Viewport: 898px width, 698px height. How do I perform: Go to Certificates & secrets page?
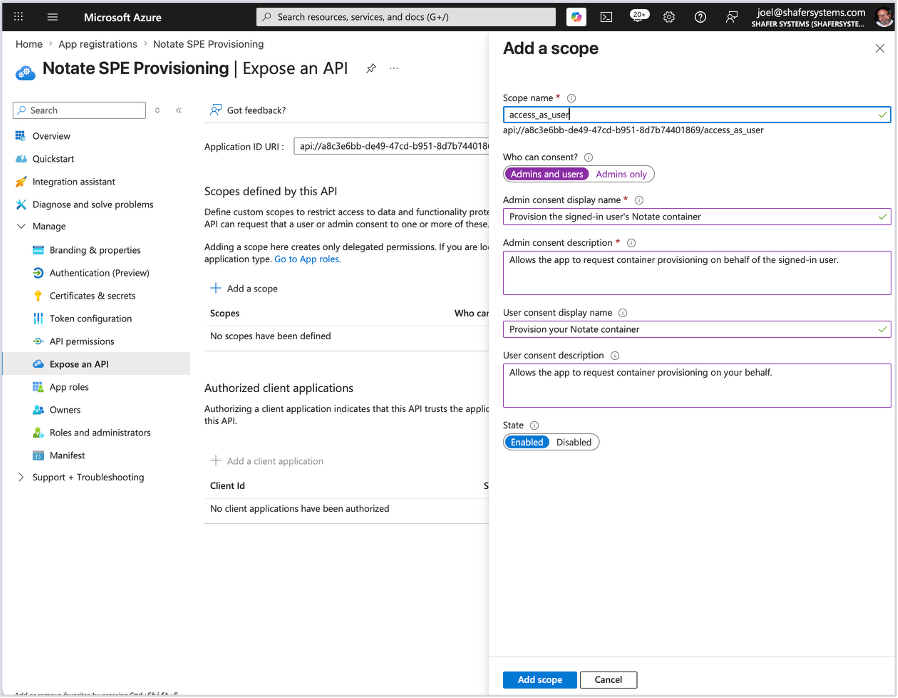pyautogui.click(x=92, y=296)
